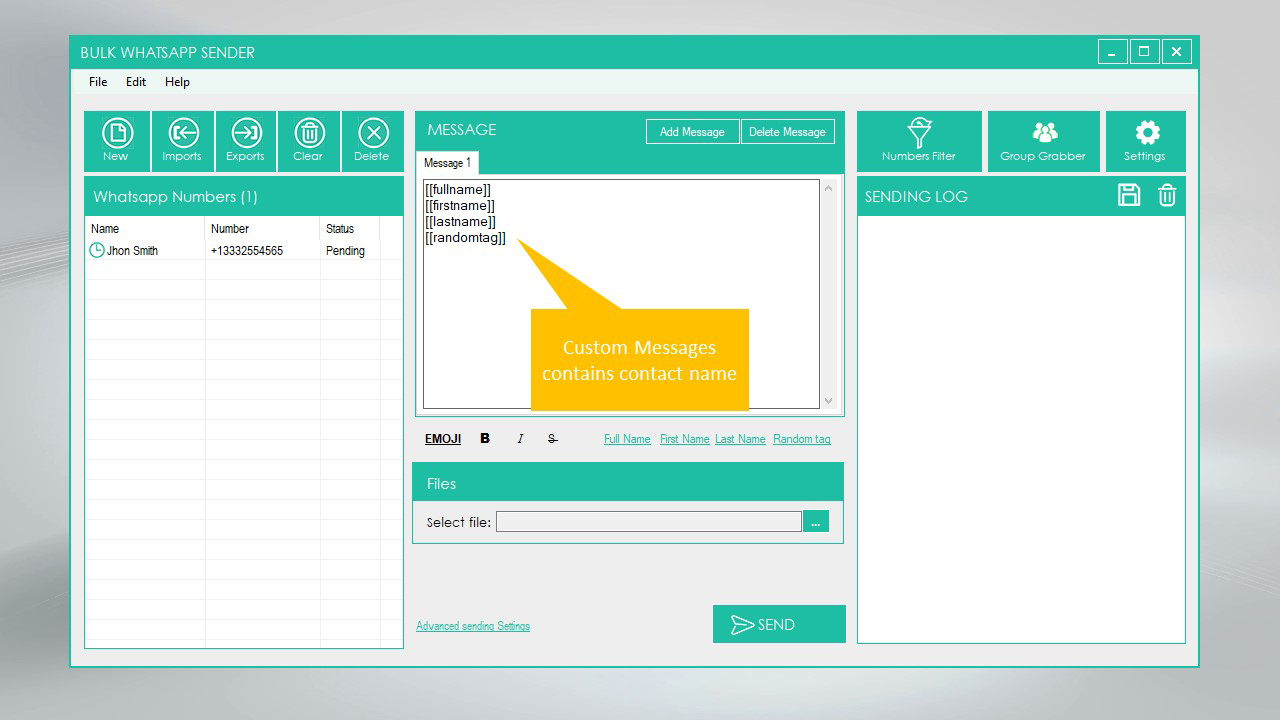Save the sending log with floppy icon
1280x720 pixels.
click(1129, 195)
